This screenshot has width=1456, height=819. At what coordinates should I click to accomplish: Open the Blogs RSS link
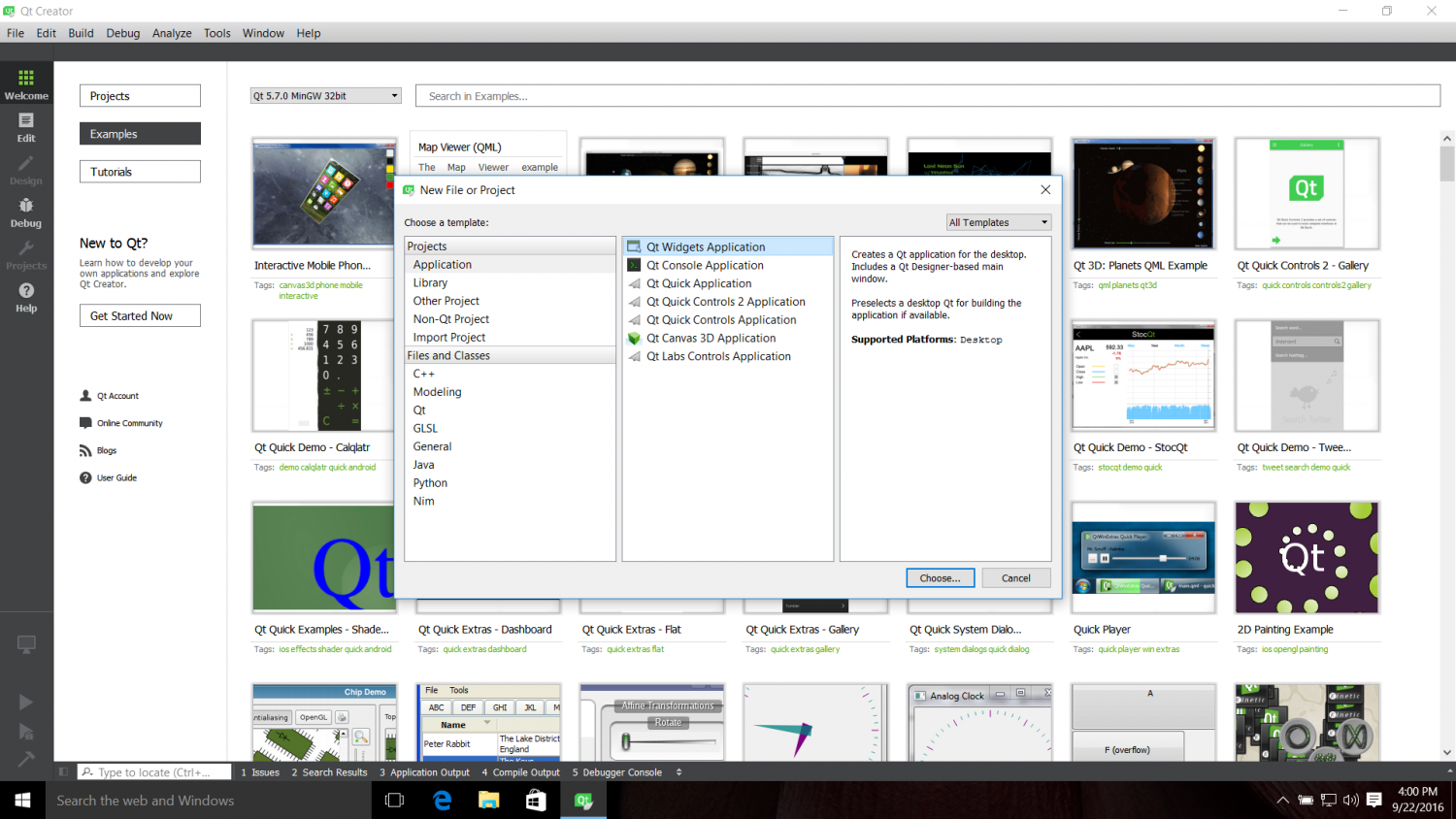point(86,450)
